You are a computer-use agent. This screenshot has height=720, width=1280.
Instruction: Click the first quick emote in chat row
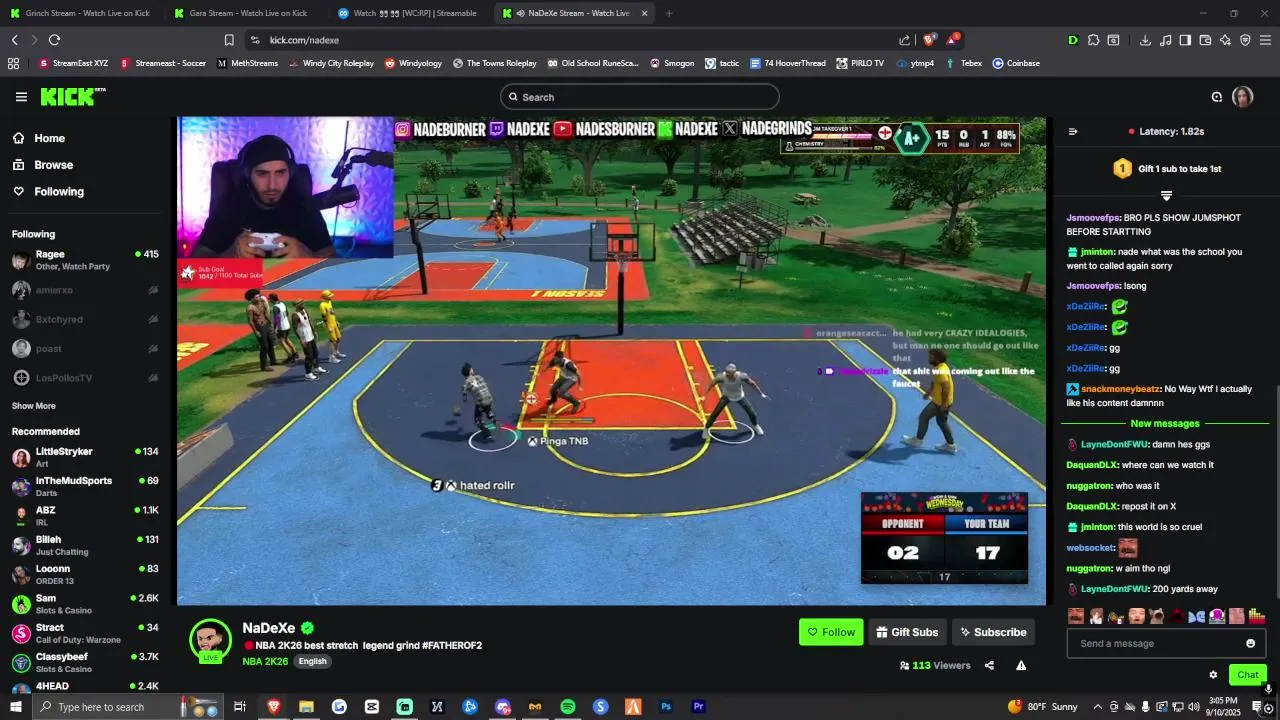[x=1076, y=616]
